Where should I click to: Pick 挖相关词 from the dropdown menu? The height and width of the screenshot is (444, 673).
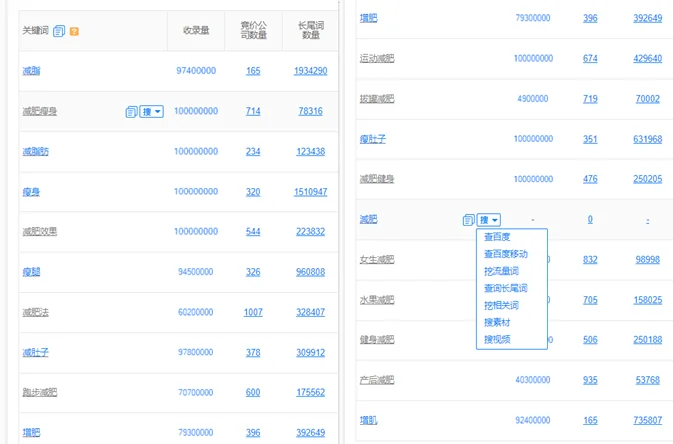click(501, 305)
